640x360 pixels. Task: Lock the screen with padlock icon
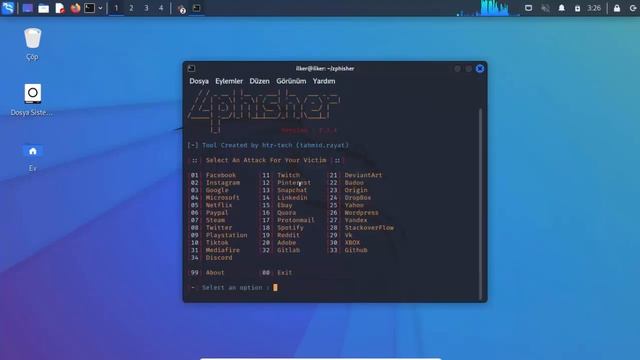tap(617, 8)
